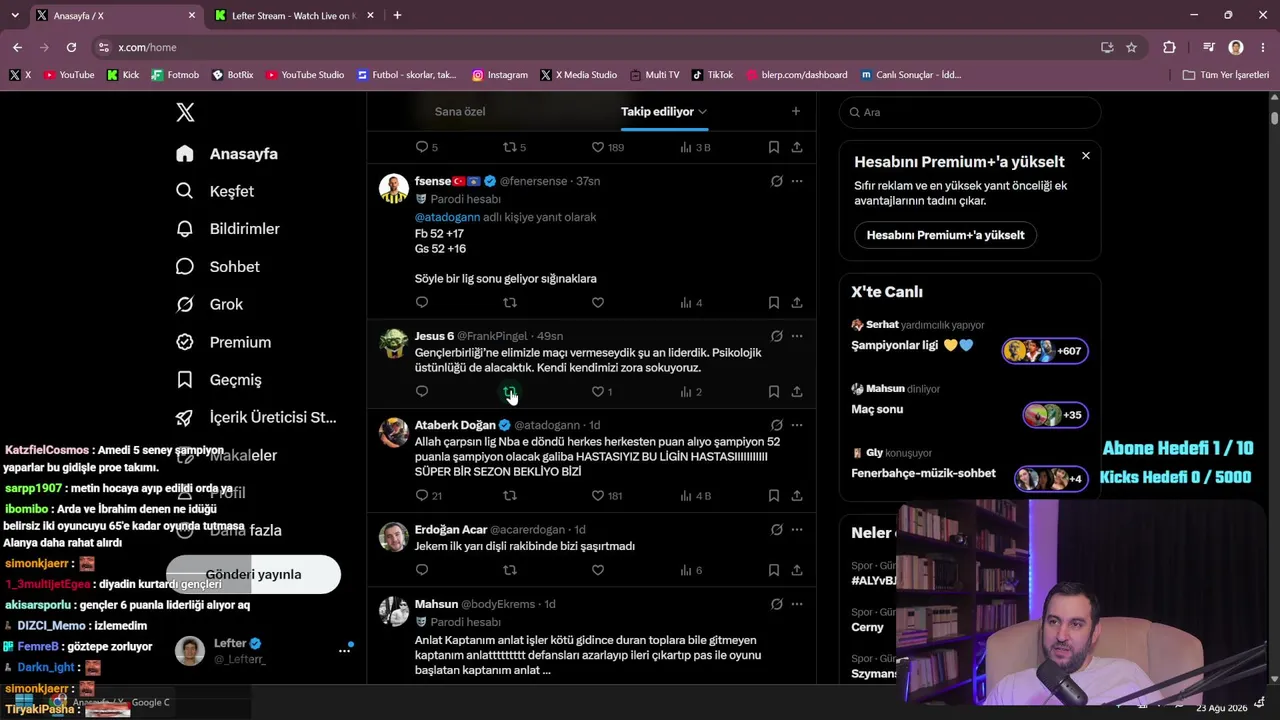This screenshot has height=720, width=1280.
Task: Go to Anasayfa in the X sidebar
Action: pos(227,154)
